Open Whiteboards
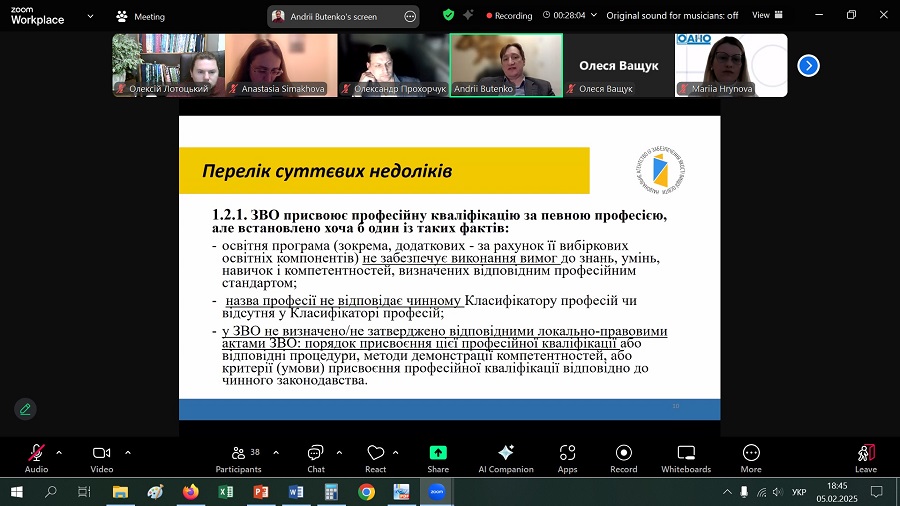 [686, 454]
